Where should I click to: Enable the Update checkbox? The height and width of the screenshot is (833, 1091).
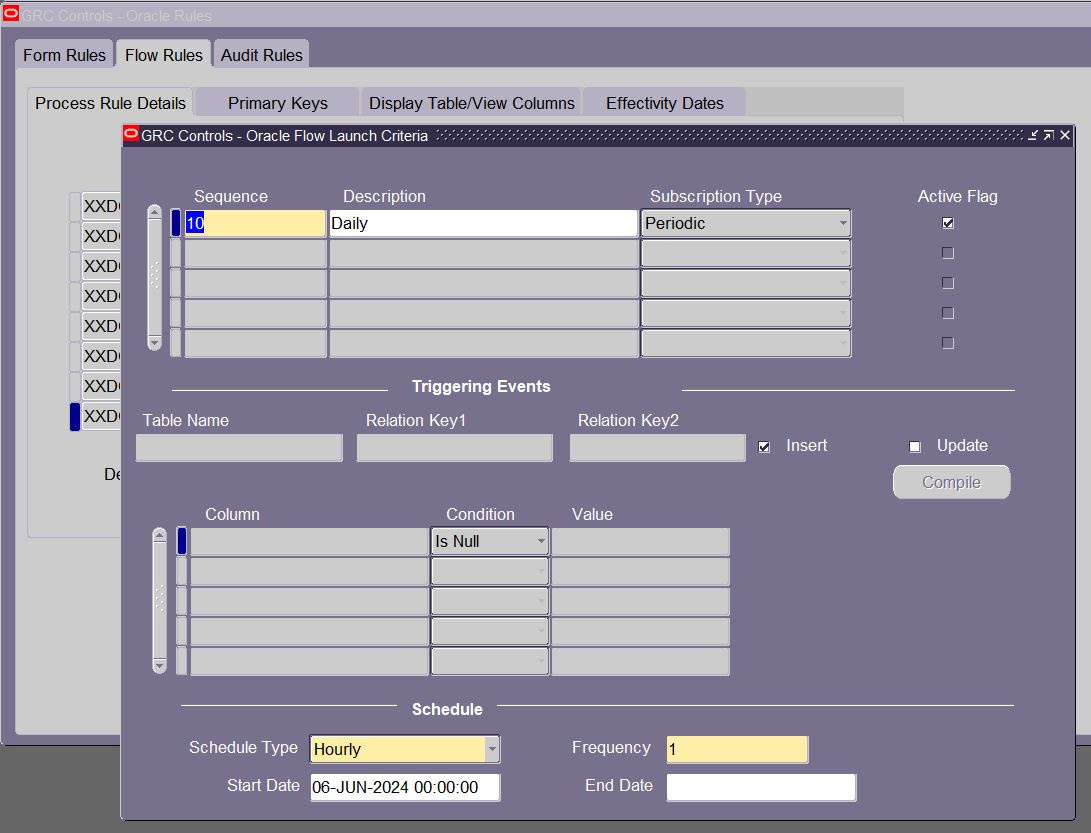(x=915, y=447)
